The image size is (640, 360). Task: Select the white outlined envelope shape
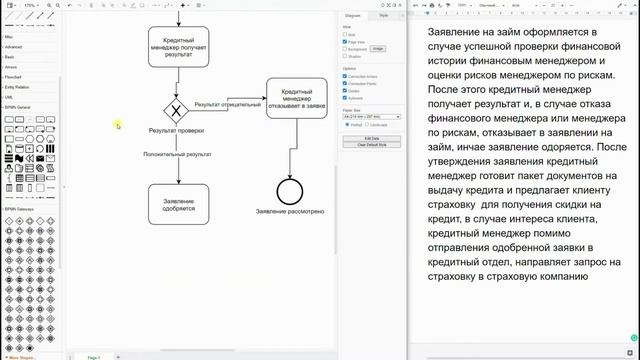coord(50,158)
